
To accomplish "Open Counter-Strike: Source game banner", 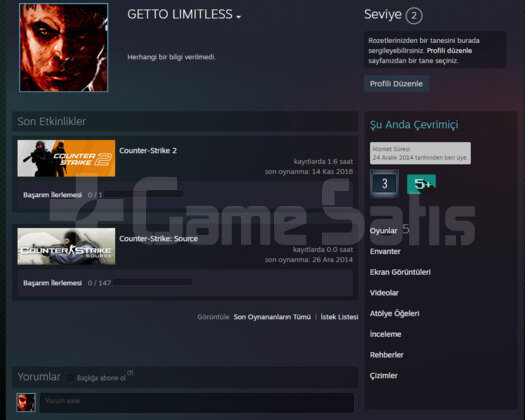I will coord(66,246).
